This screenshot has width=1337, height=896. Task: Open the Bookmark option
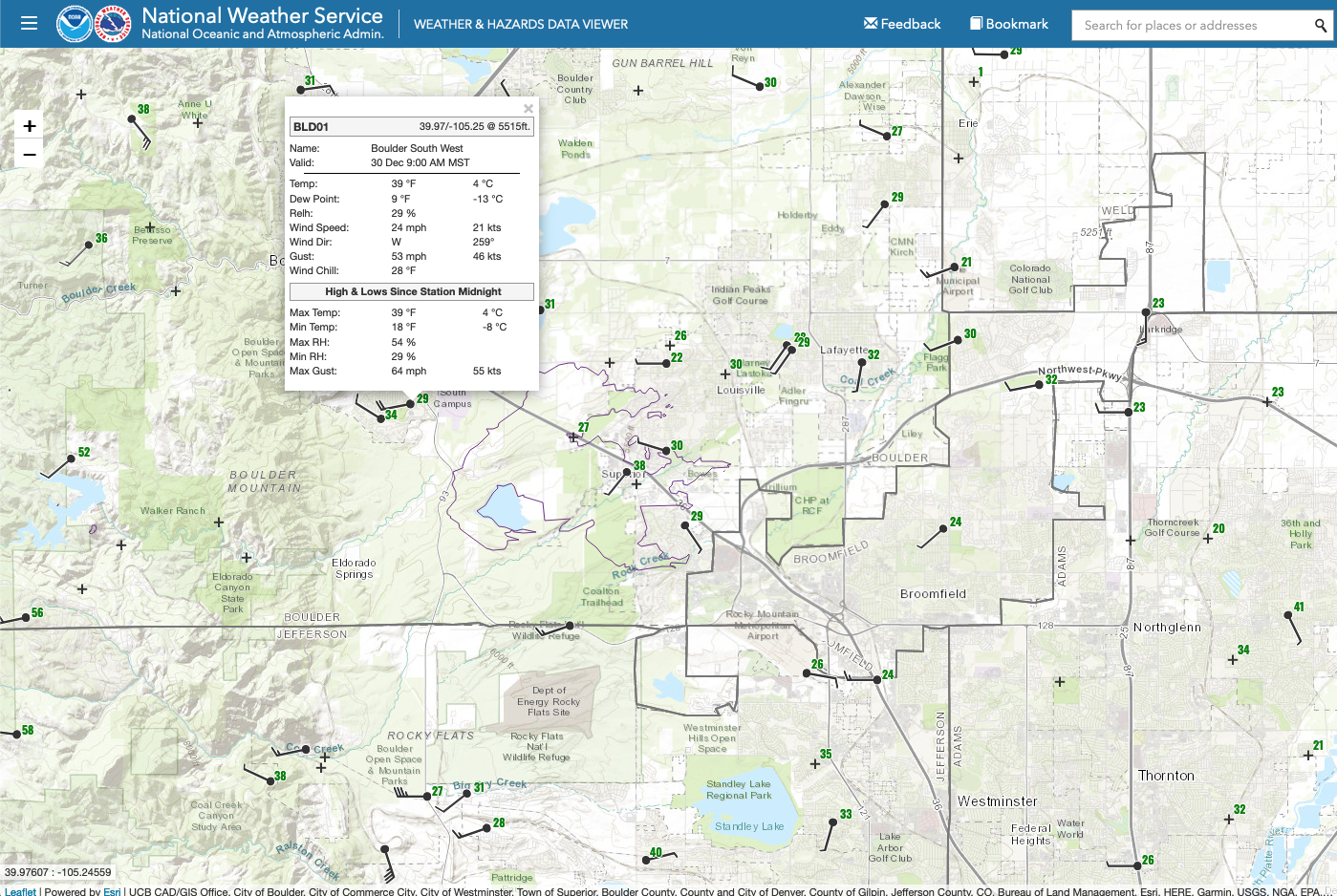coord(1009,24)
